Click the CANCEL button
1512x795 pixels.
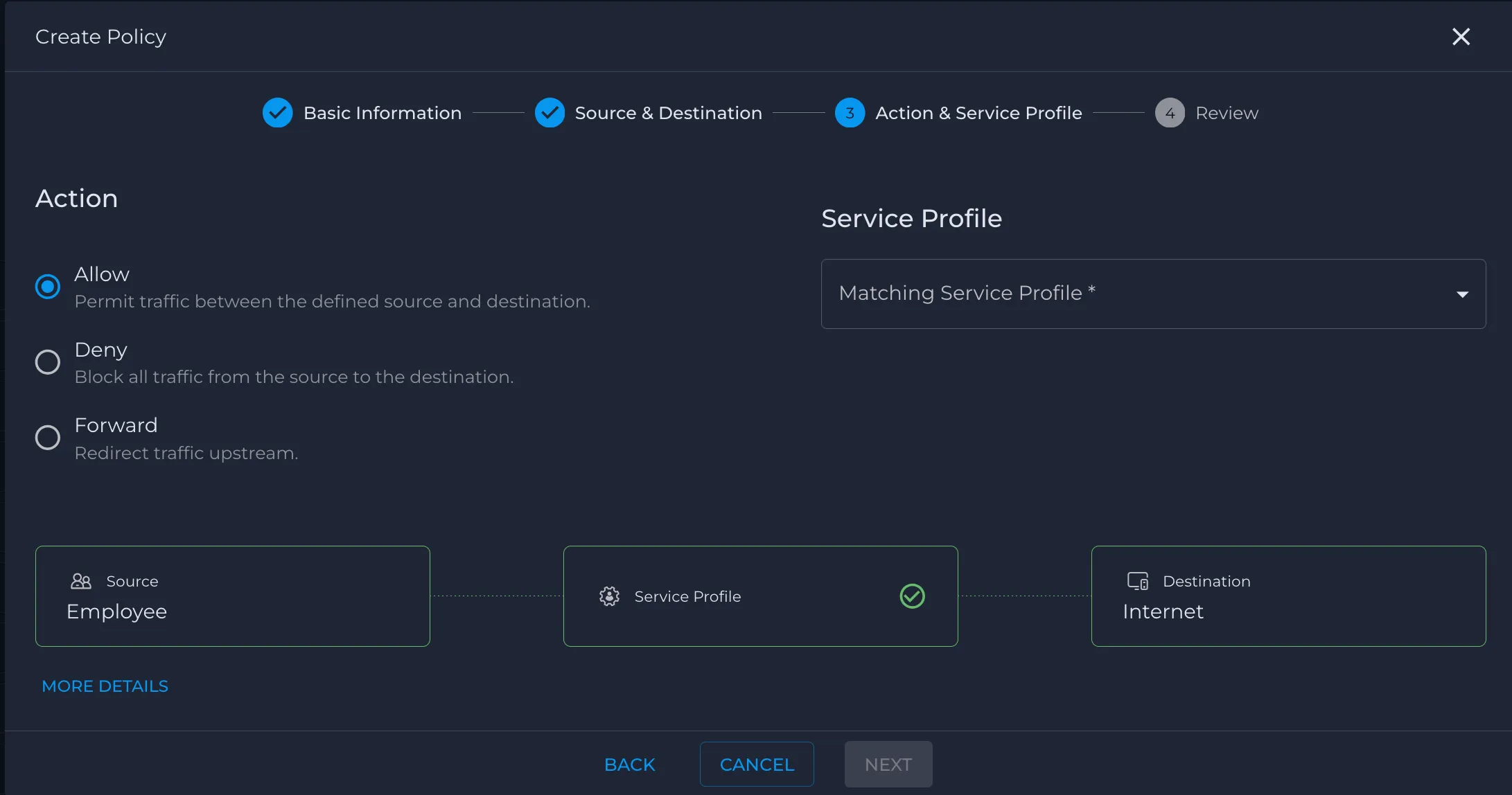[x=757, y=765]
